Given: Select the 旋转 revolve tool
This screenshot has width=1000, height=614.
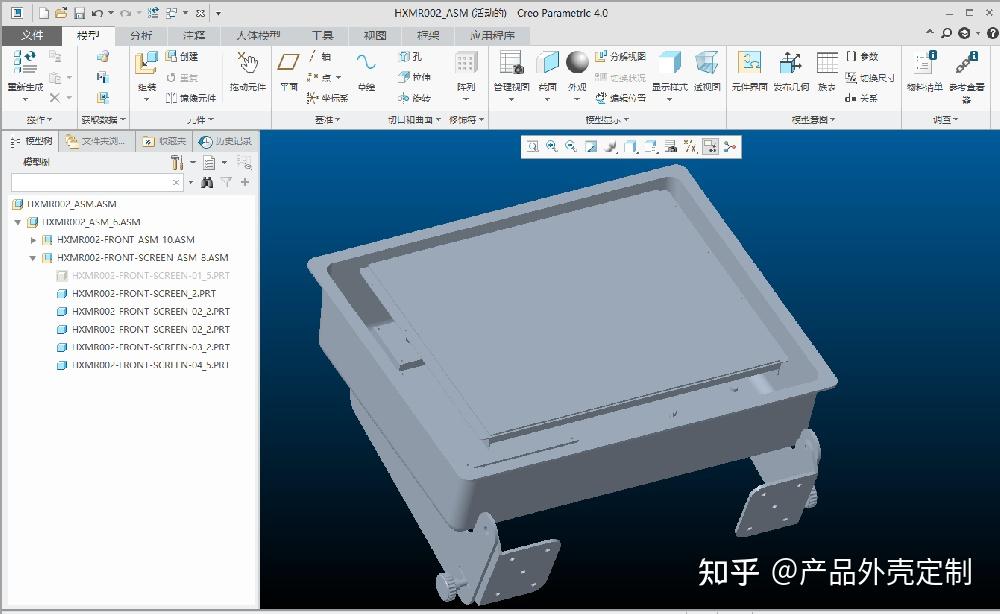Looking at the screenshot, I should click(415, 98).
